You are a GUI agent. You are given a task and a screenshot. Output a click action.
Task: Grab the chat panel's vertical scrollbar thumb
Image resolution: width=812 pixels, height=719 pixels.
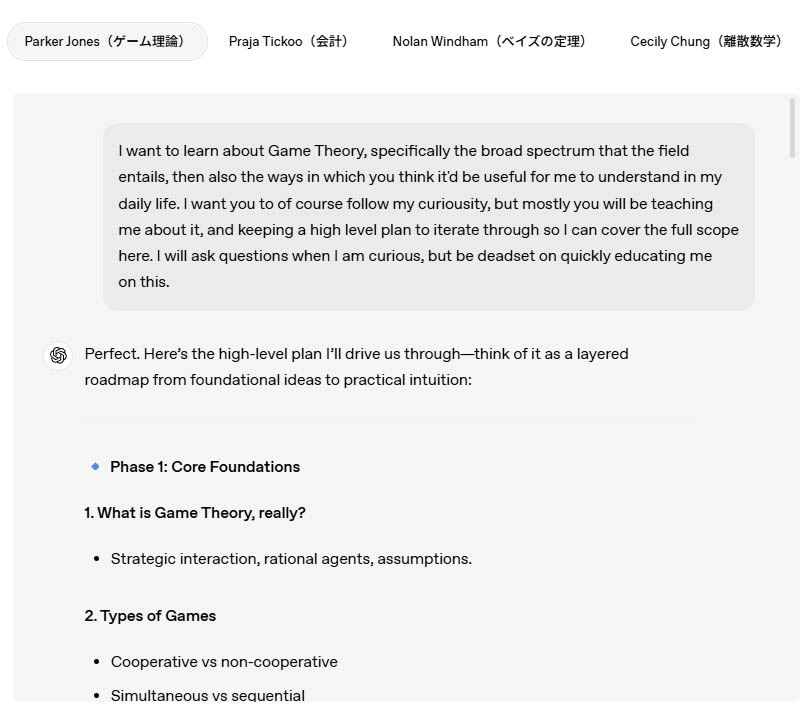[793, 128]
